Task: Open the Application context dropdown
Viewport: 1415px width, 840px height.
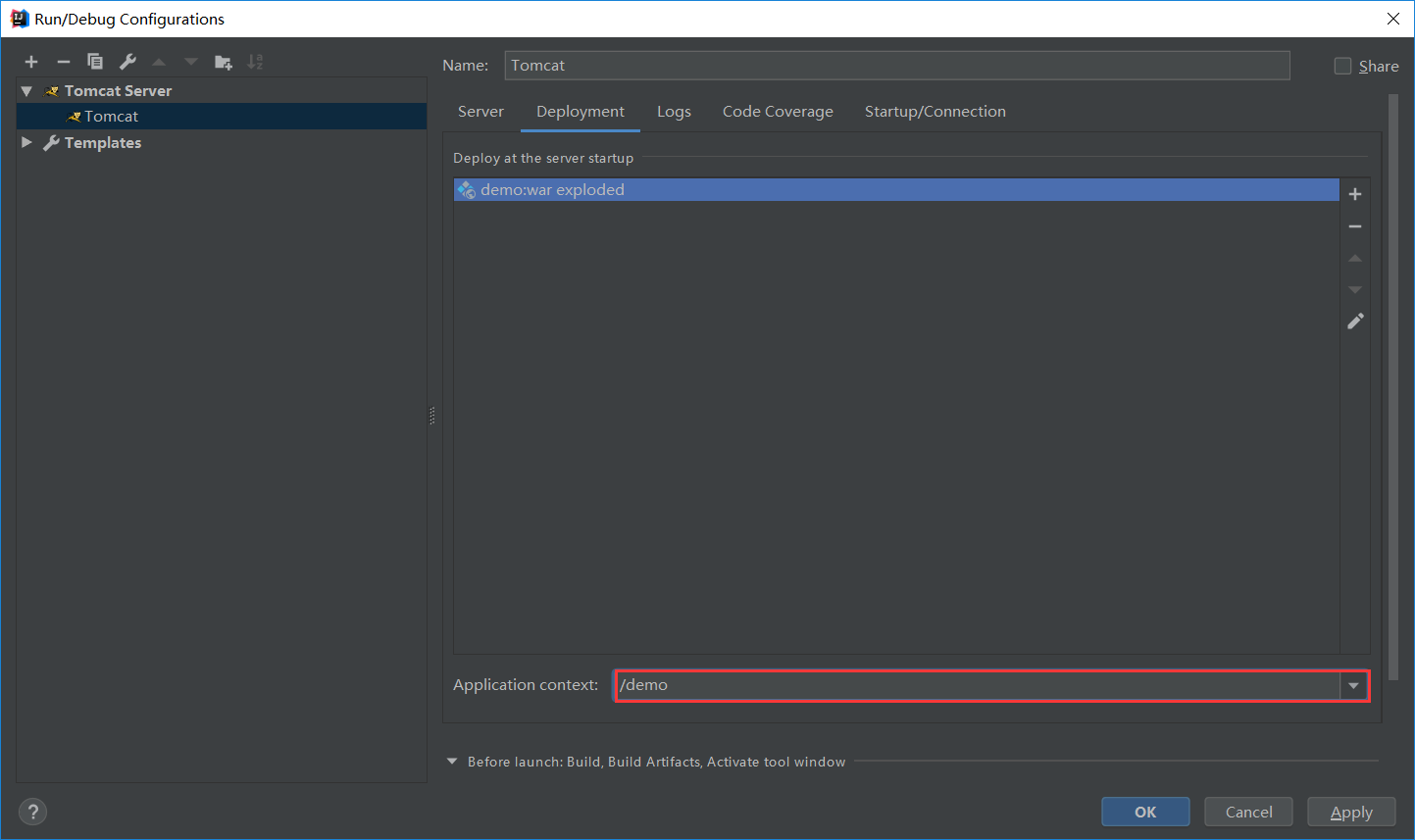Action: pyautogui.click(x=1353, y=685)
